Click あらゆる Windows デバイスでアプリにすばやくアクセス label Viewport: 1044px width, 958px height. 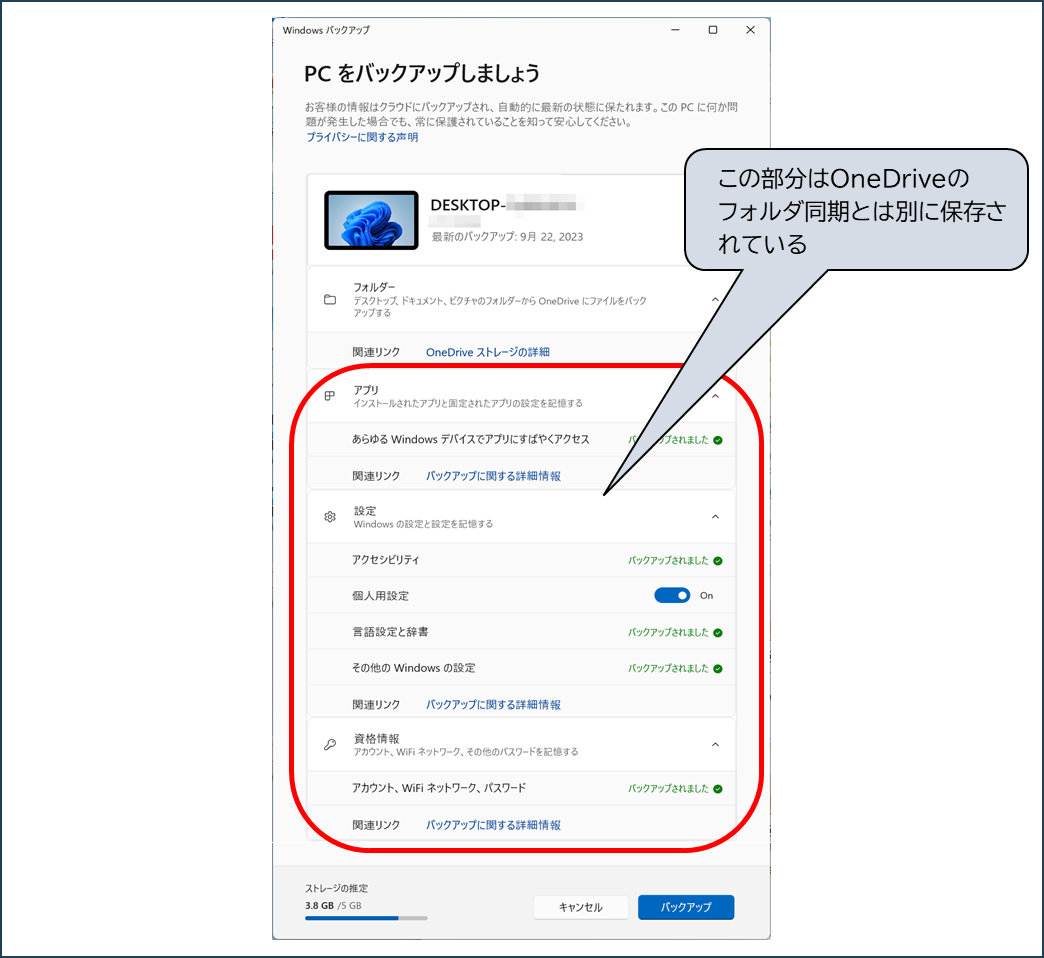tap(471, 439)
